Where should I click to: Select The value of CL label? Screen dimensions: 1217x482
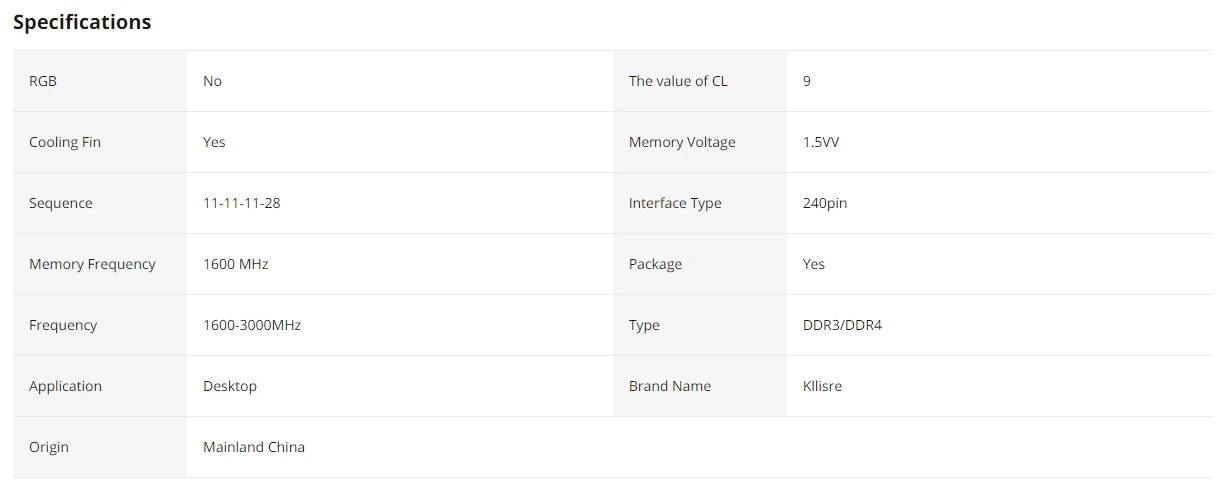coord(678,81)
